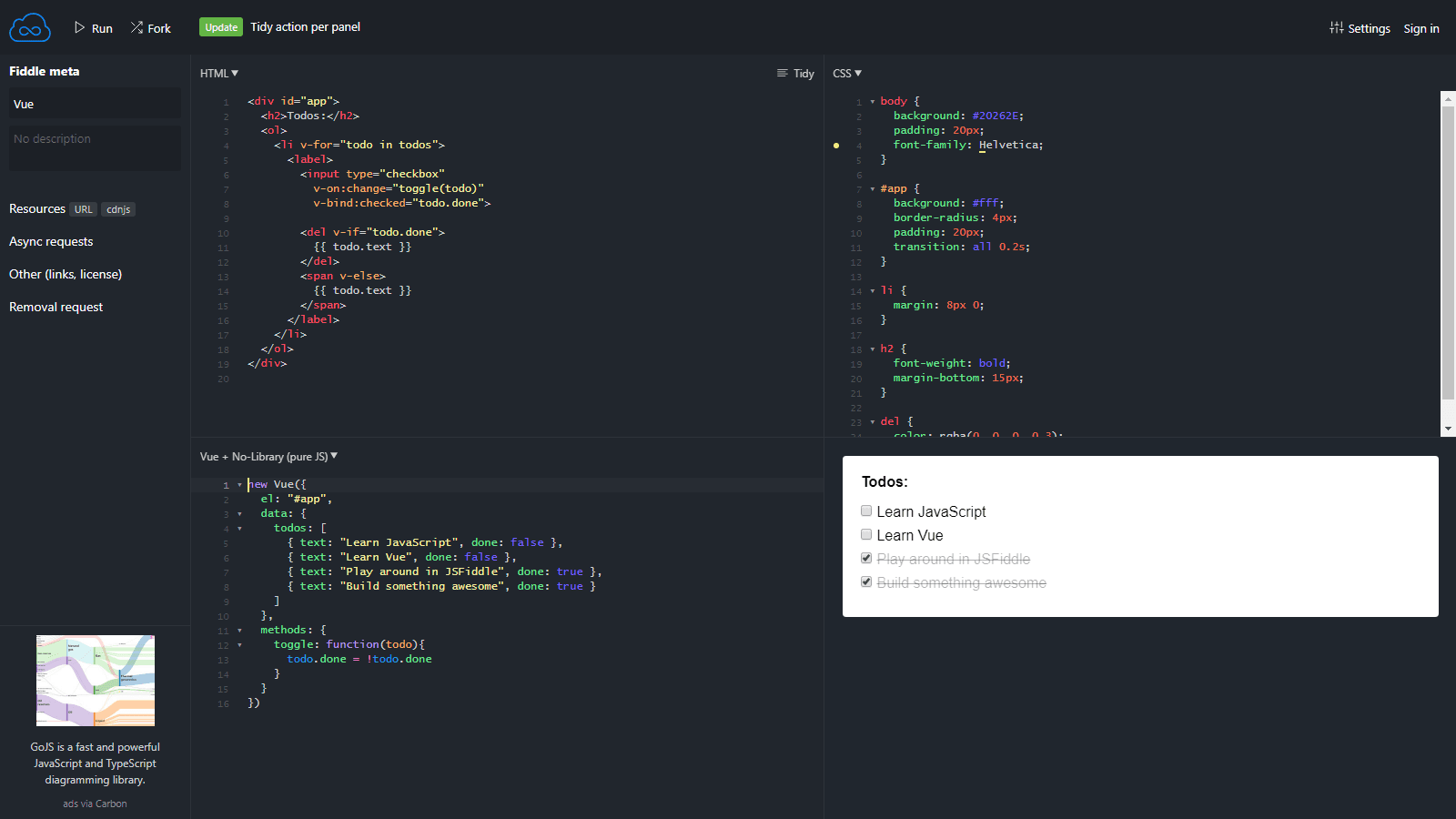Run the fiddle using the play icon
1456x819 pixels.
pos(80,27)
